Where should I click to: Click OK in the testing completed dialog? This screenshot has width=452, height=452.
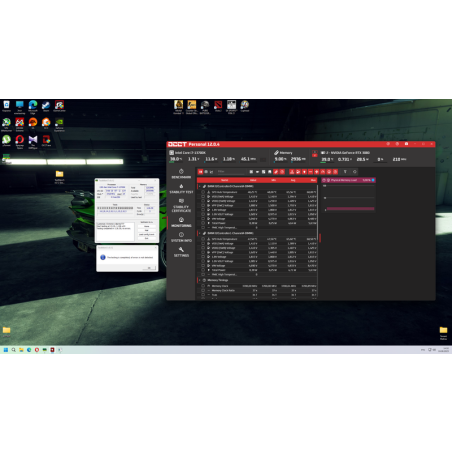click(149, 268)
